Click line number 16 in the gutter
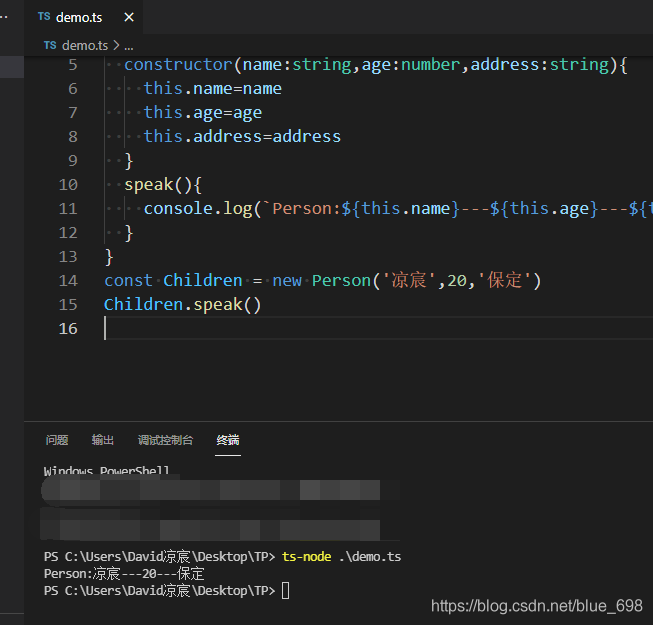This screenshot has width=653, height=625. 68,329
